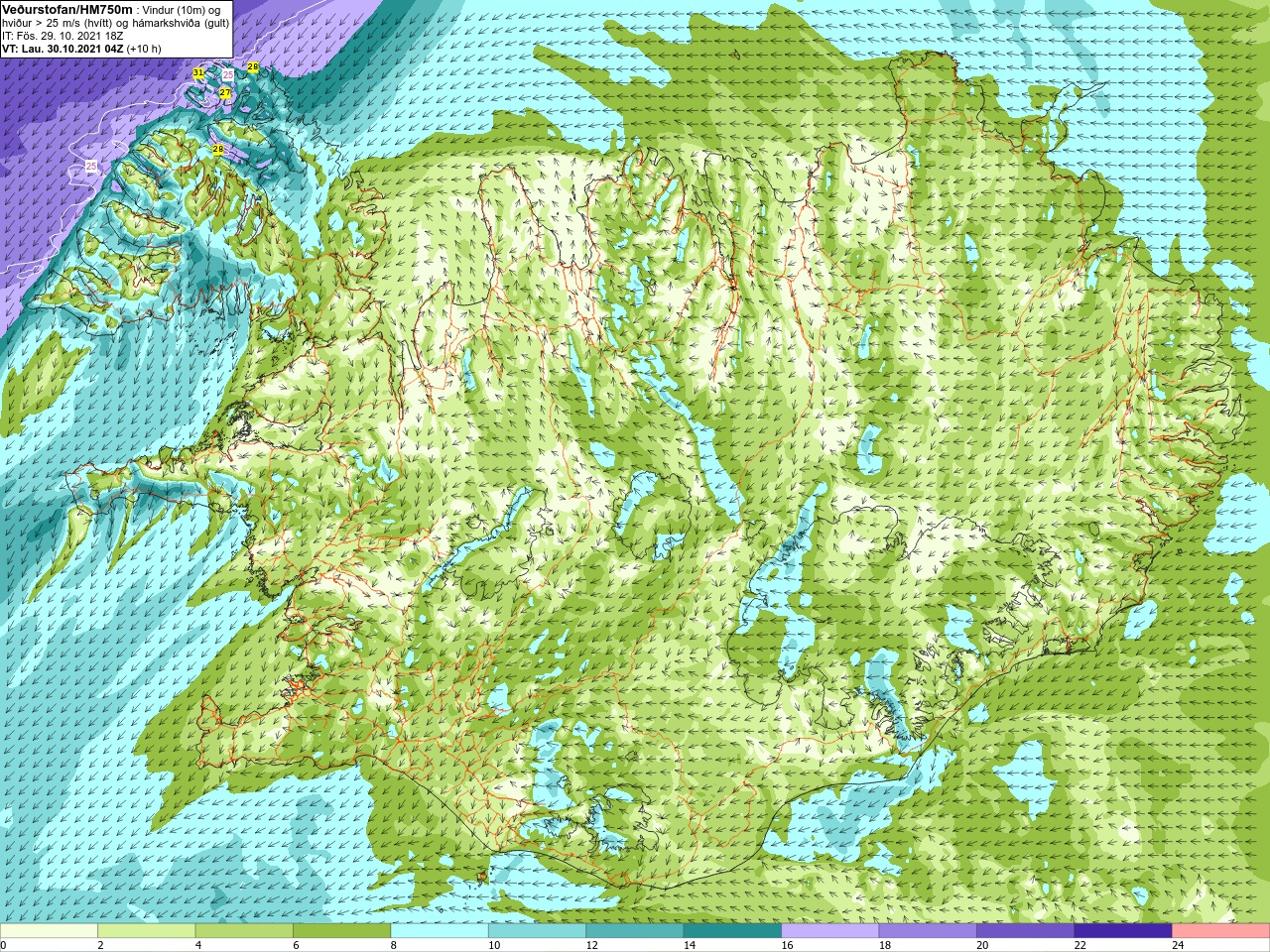1270x952 pixels.
Task: Click the 6–8 m/s olive green legend swatch
Action: pos(342,931)
